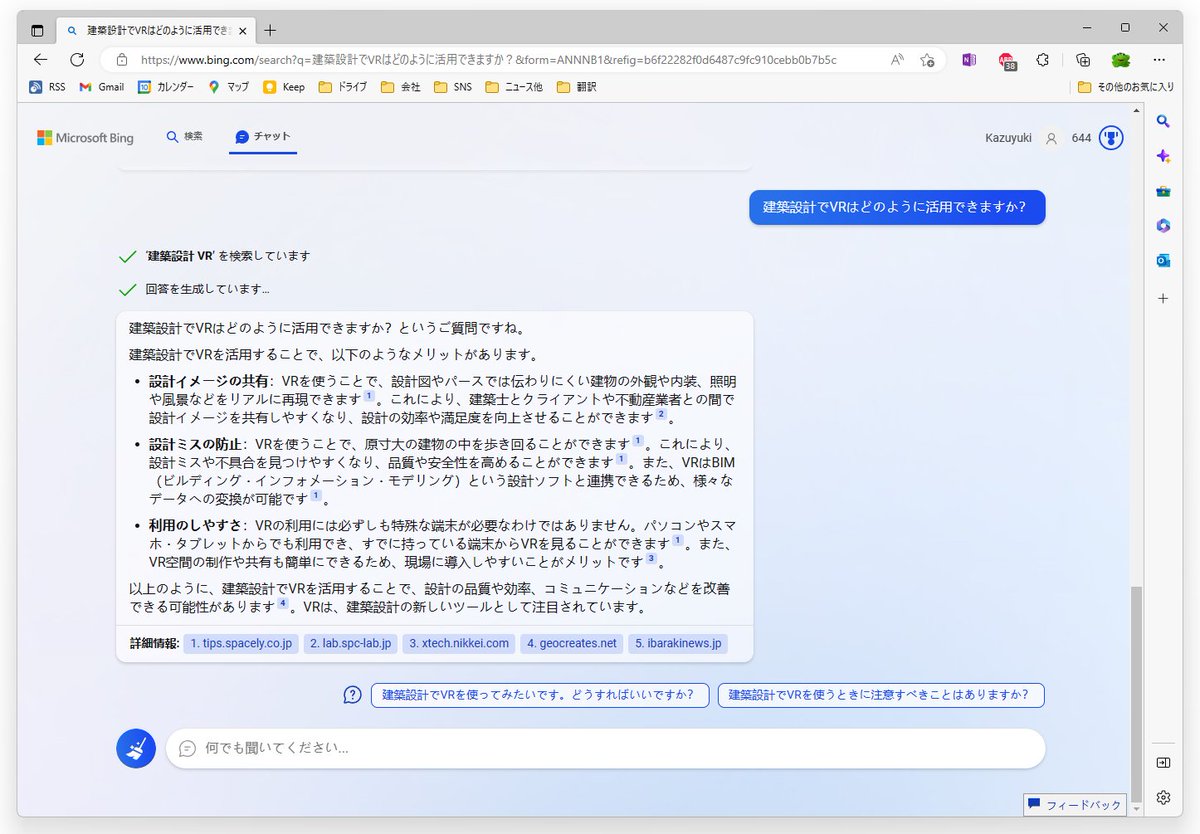Click the Edge tab actions menu icon
Image resolution: width=1200 pixels, height=834 pixels.
point(37,30)
